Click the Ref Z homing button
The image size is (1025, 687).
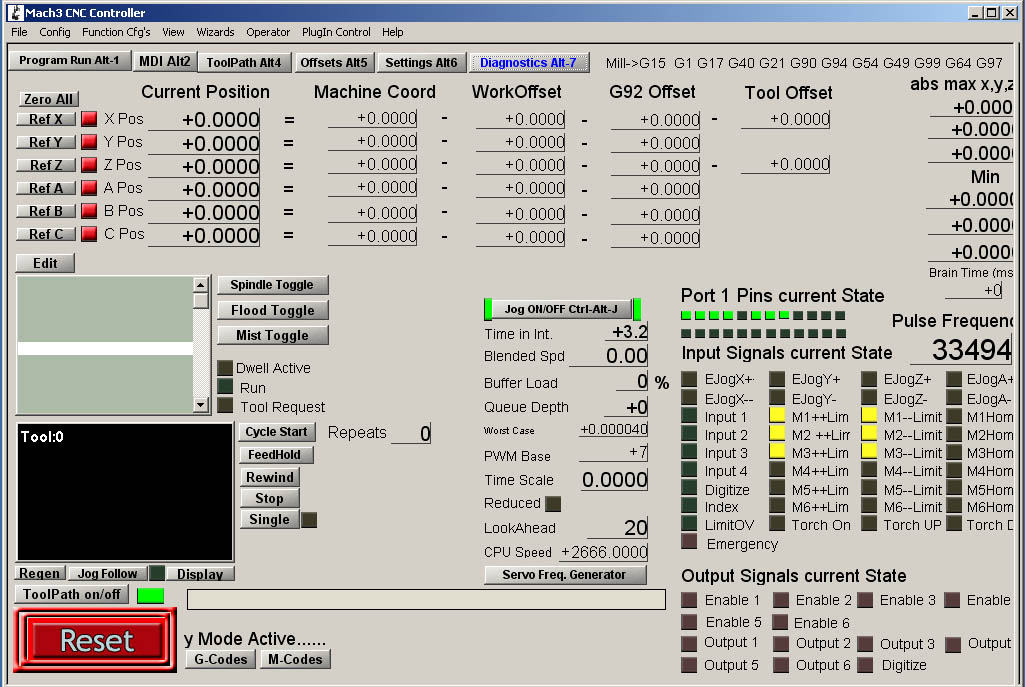[46, 165]
